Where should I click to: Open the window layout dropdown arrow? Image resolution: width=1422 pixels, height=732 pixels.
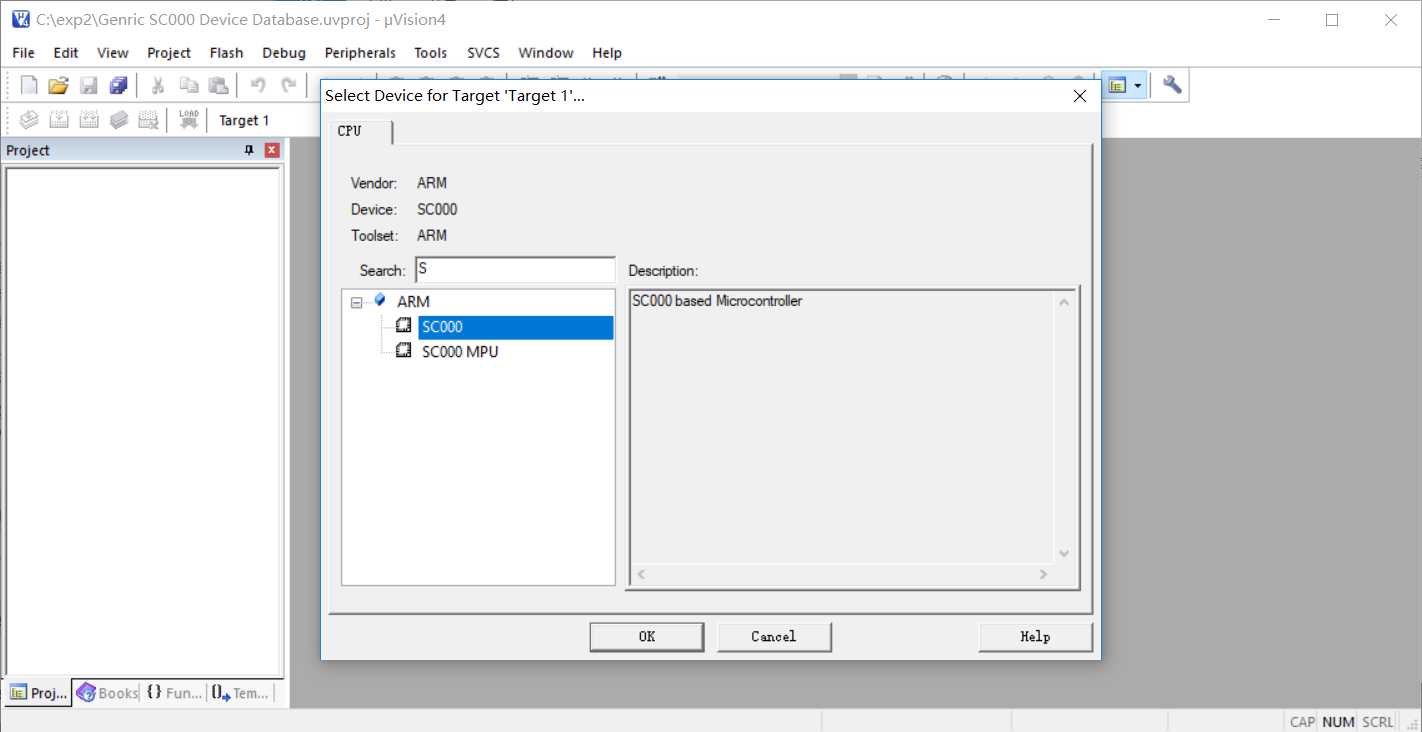[x=1138, y=86]
